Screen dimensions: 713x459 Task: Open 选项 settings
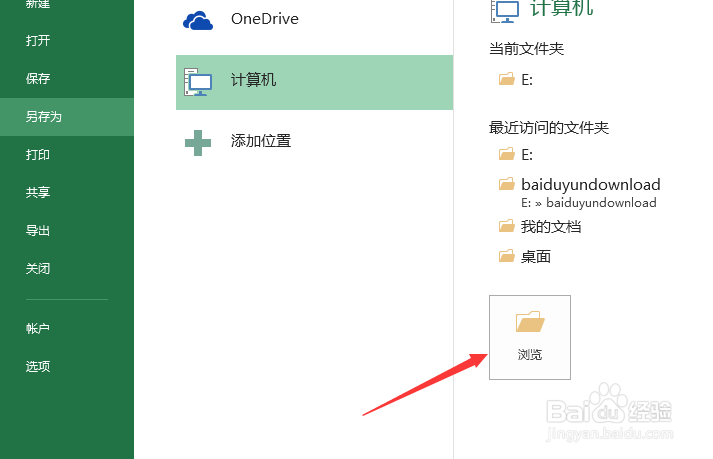coord(38,366)
